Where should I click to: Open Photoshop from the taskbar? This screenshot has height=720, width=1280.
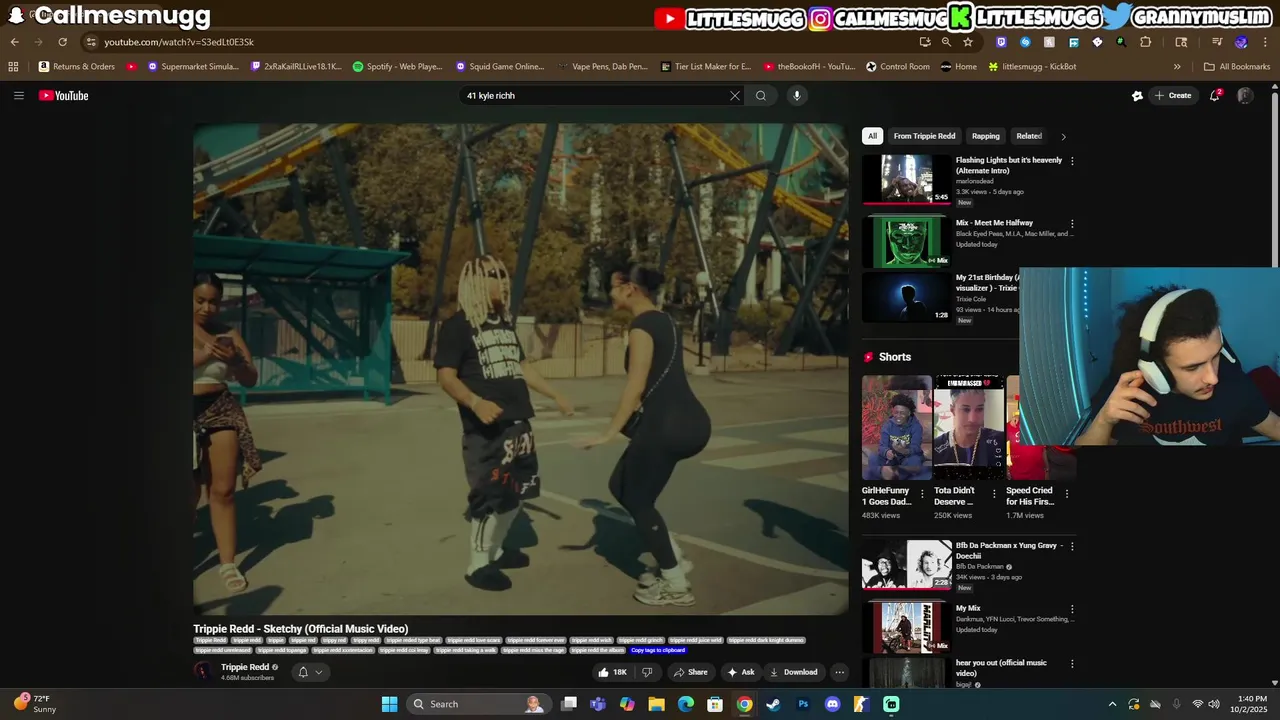click(803, 704)
